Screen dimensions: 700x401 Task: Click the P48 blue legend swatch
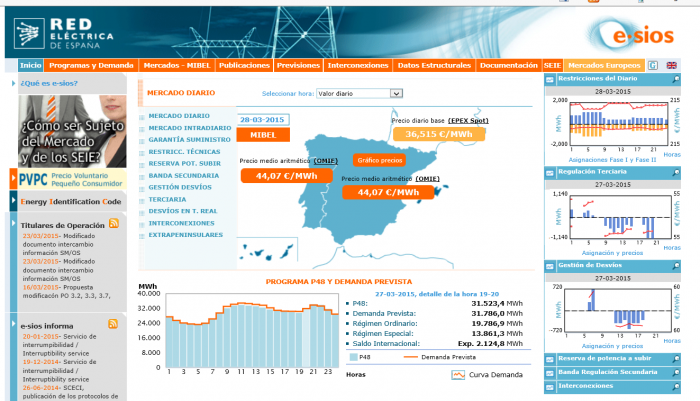pyautogui.click(x=354, y=357)
